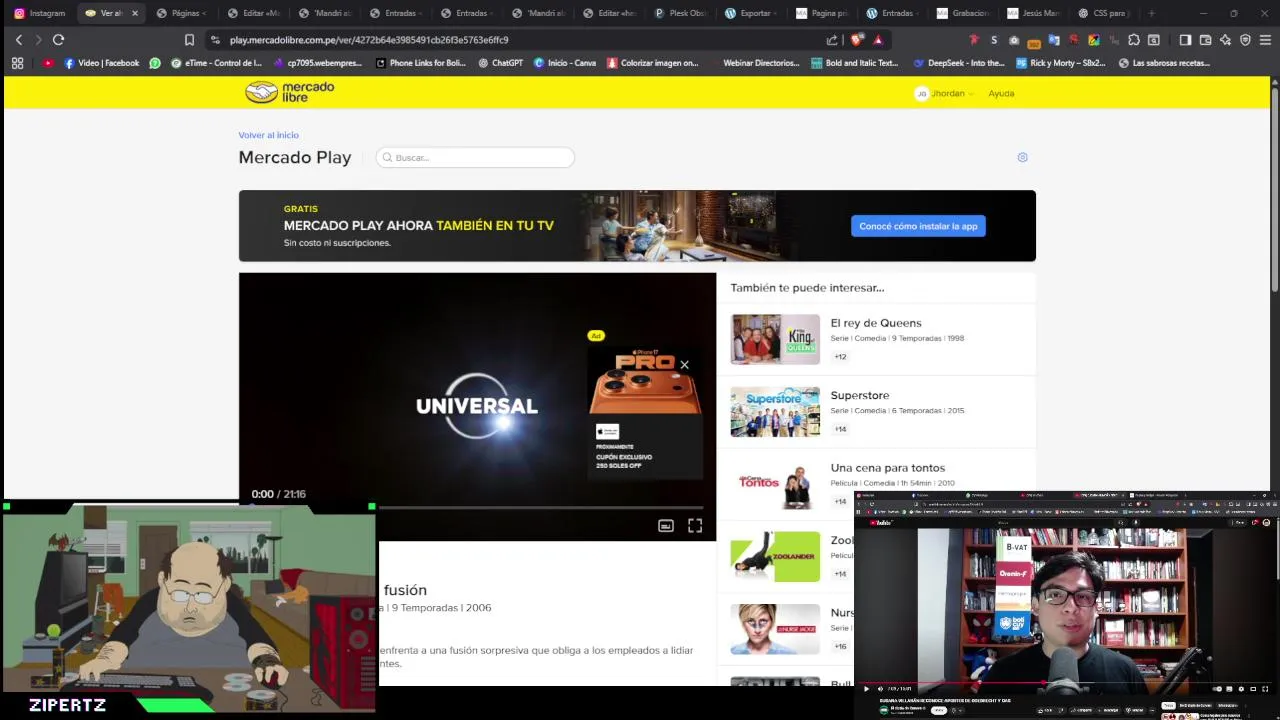
Task: Switch to the 'CSS para' tab
Action: coord(1104,13)
